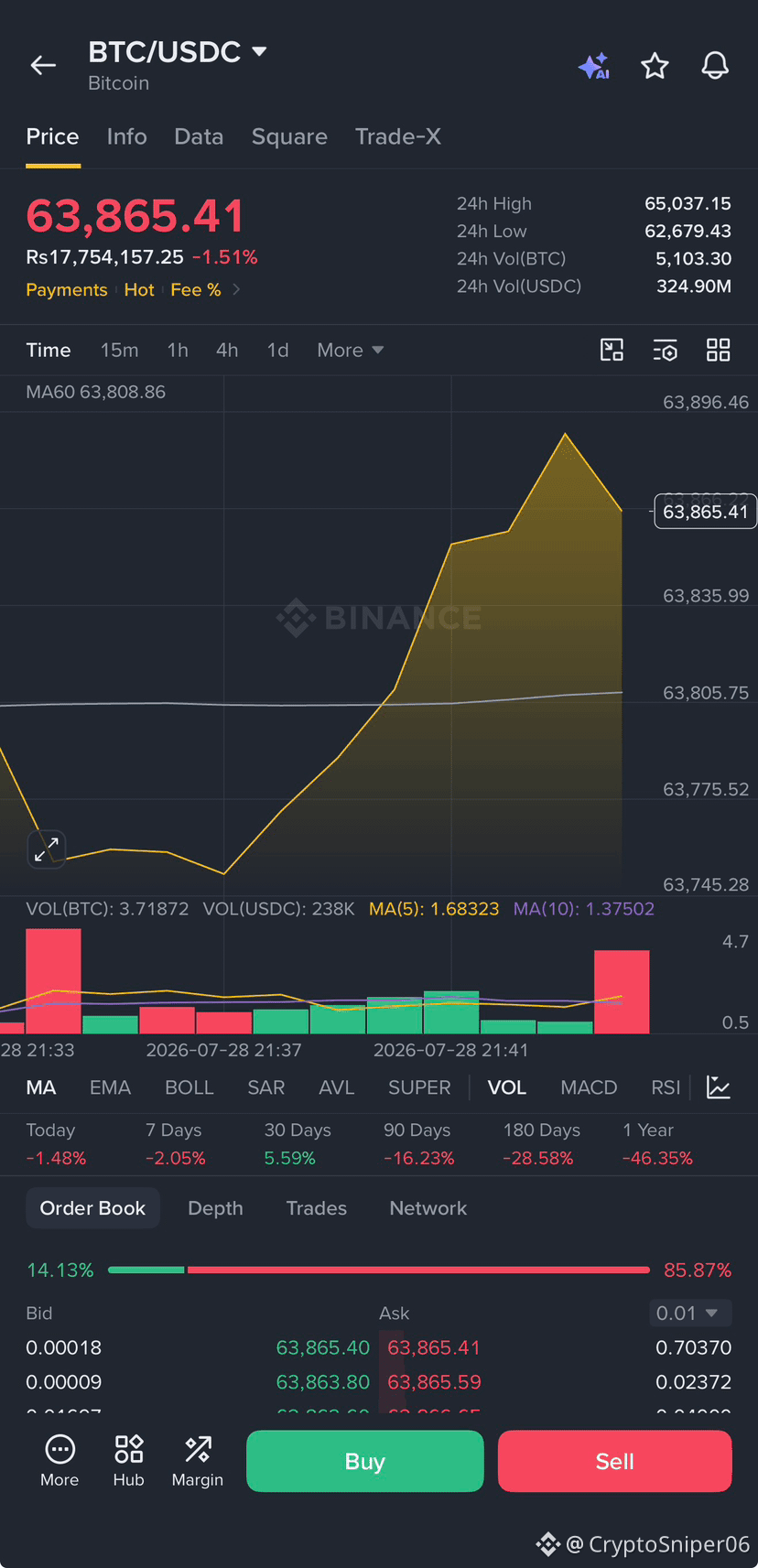
Task: Tap the MA60 63,808.86 label
Action: point(96,392)
